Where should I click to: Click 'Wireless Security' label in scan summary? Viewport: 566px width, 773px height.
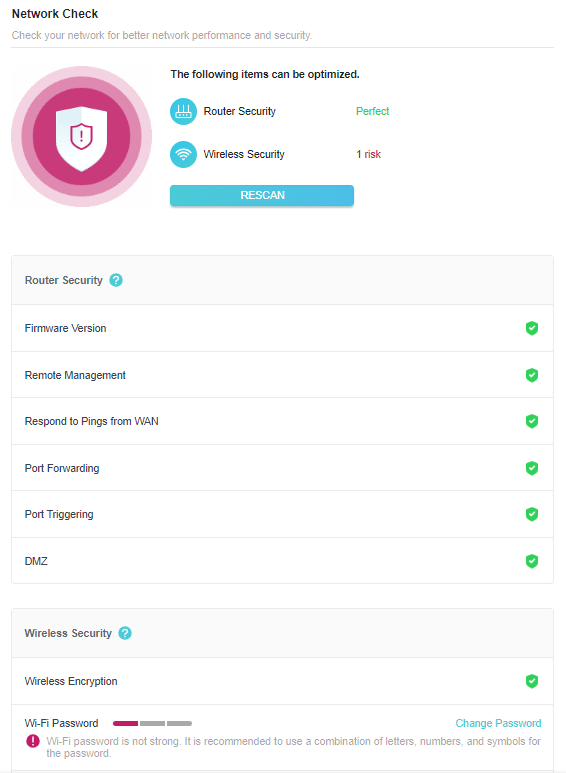(244, 154)
